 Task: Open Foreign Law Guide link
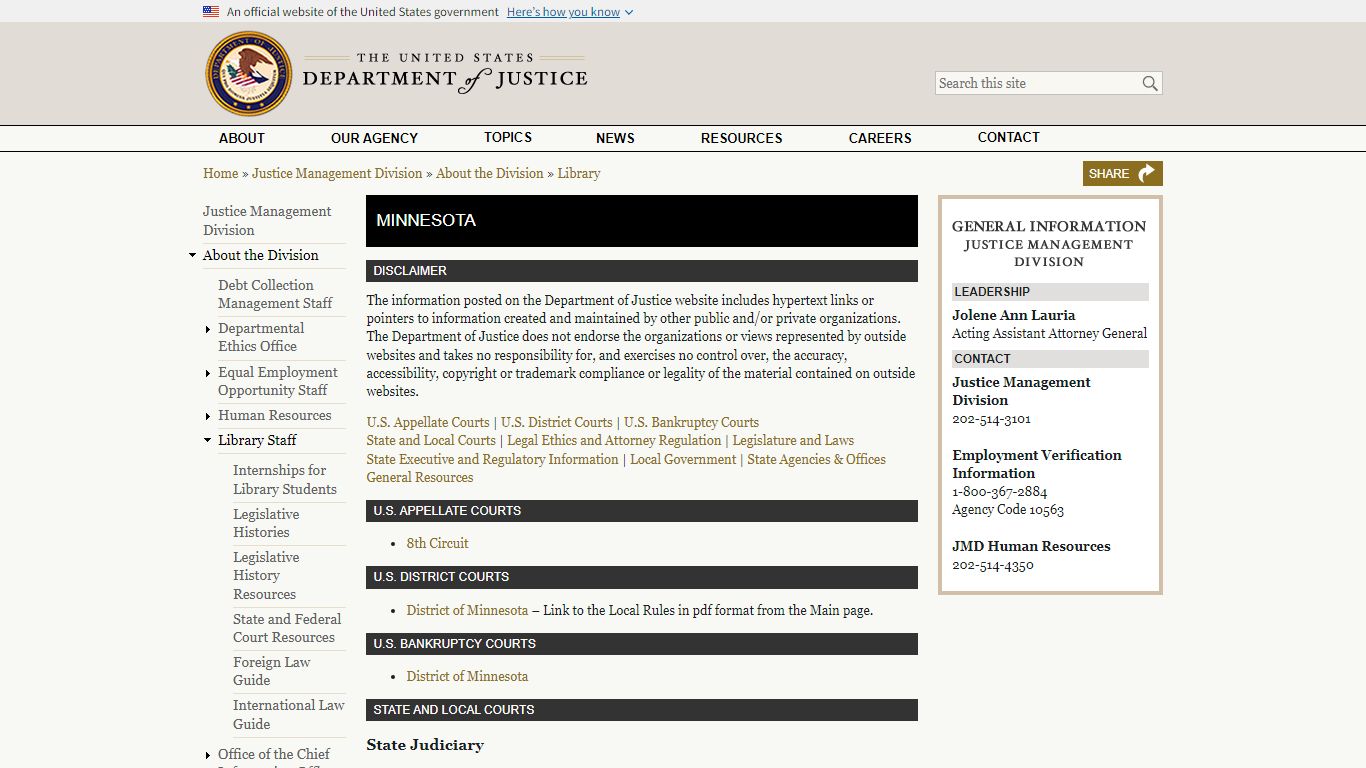272,671
